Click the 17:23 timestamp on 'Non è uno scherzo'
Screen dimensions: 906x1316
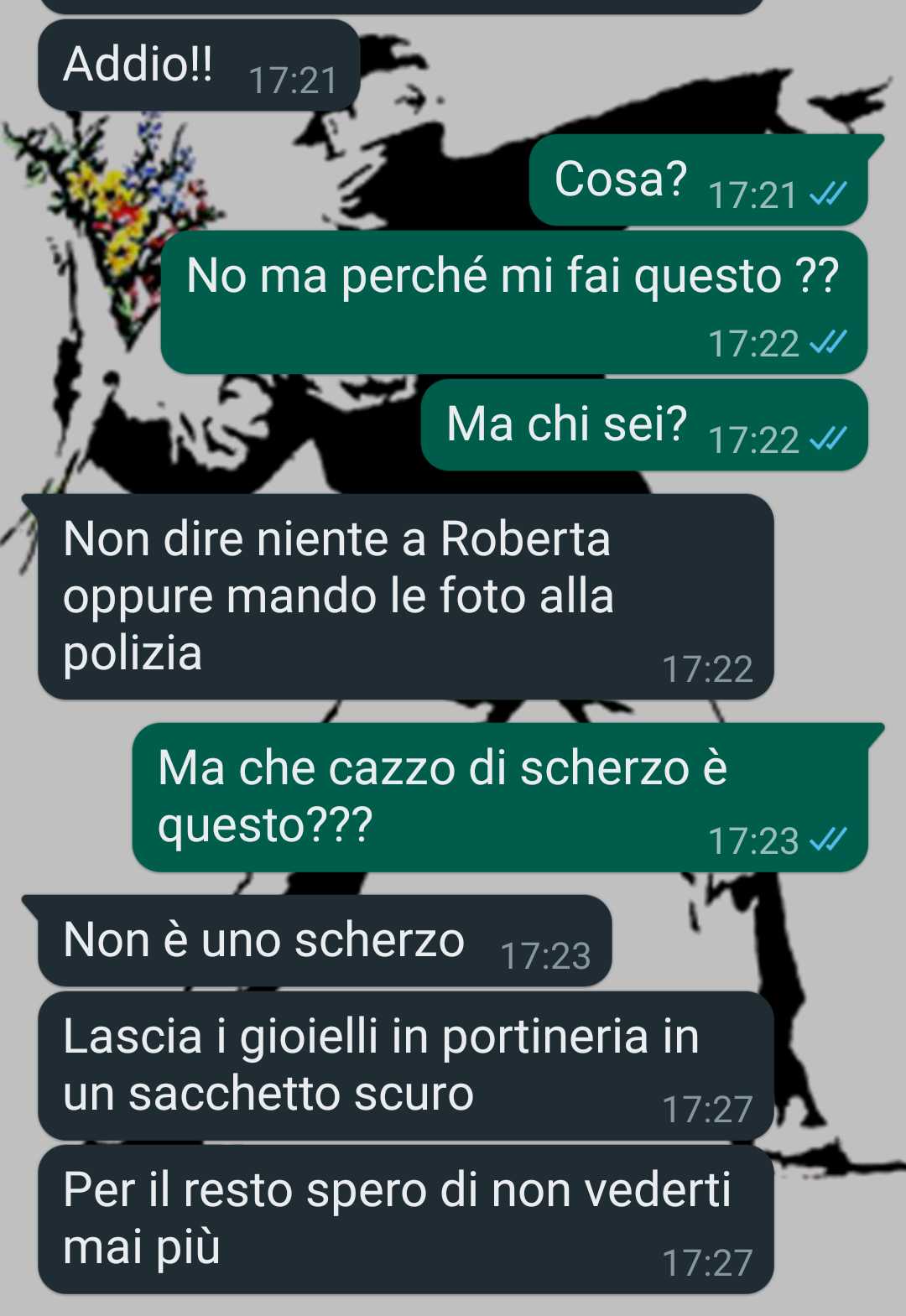(545, 956)
